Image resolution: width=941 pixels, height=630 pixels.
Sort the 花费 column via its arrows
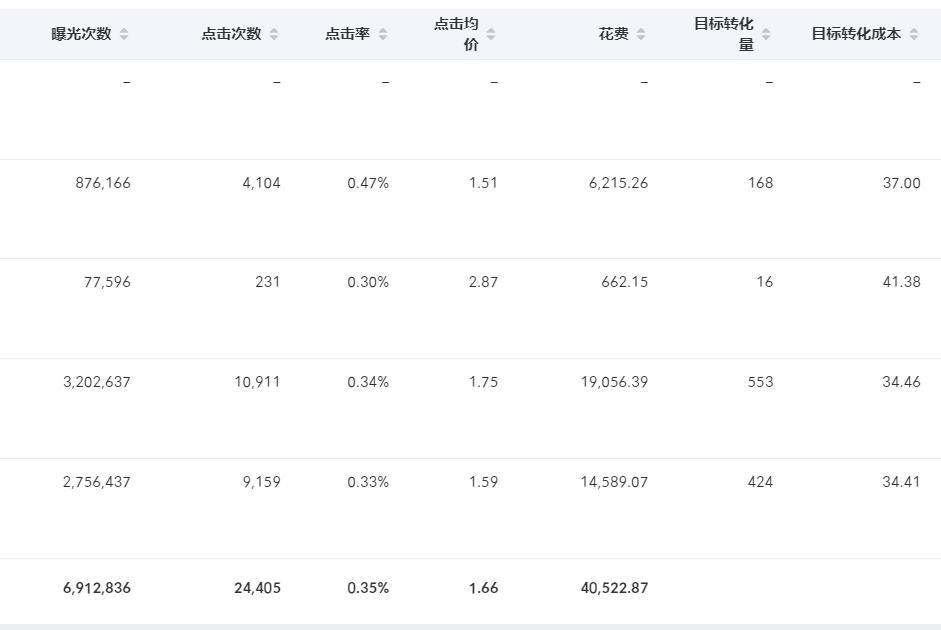click(641, 34)
